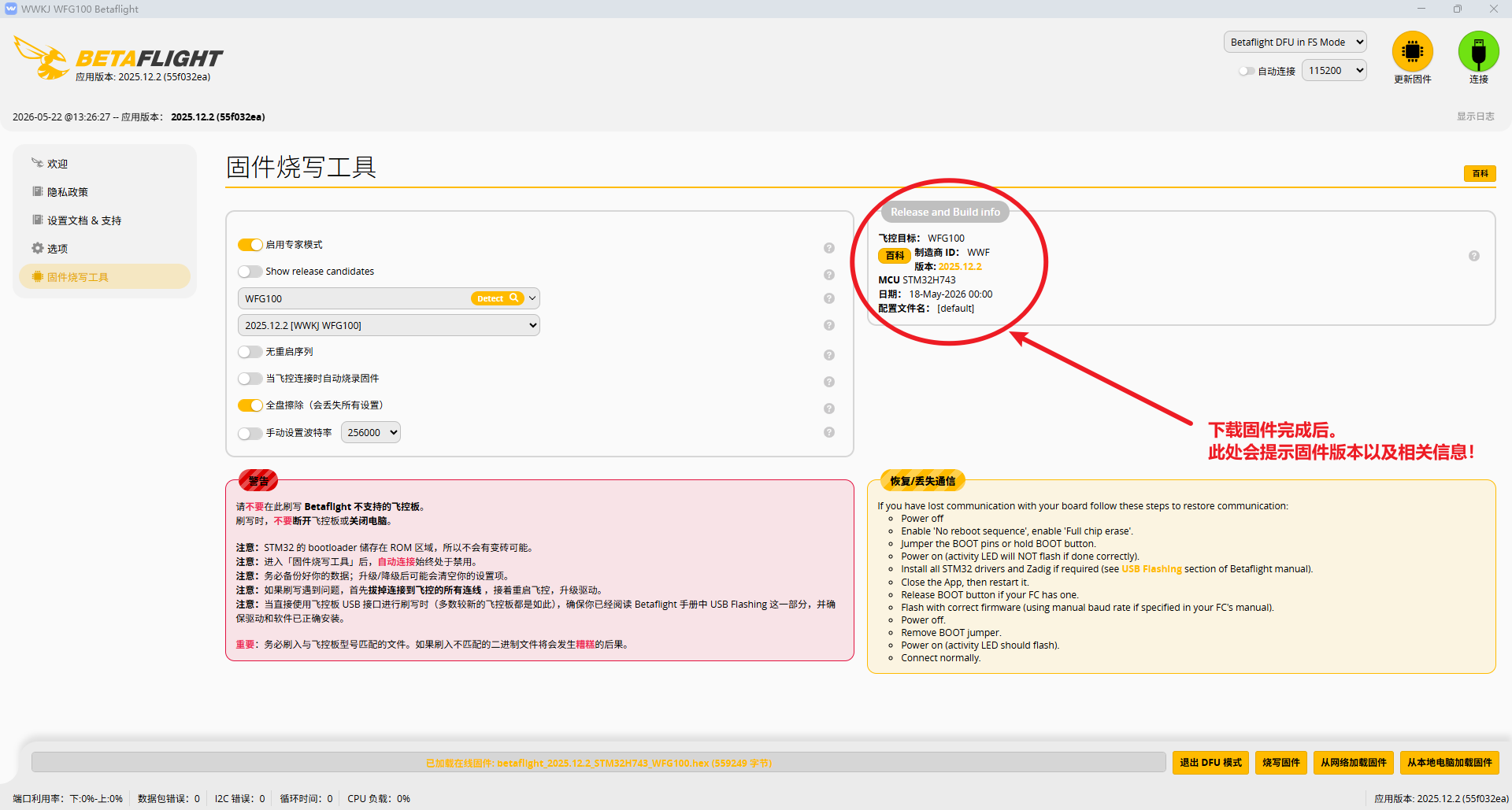Click the 警告 warning badge
Screen dimensions: 1512x810
pos(258,481)
